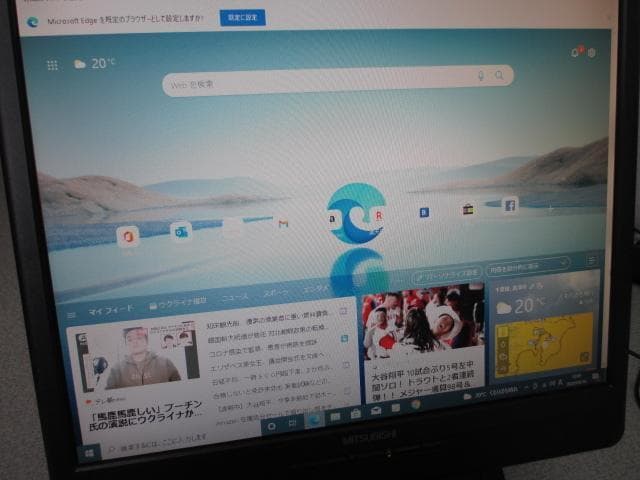
Task: Open the video conference news thumbnail
Action: coord(138,357)
